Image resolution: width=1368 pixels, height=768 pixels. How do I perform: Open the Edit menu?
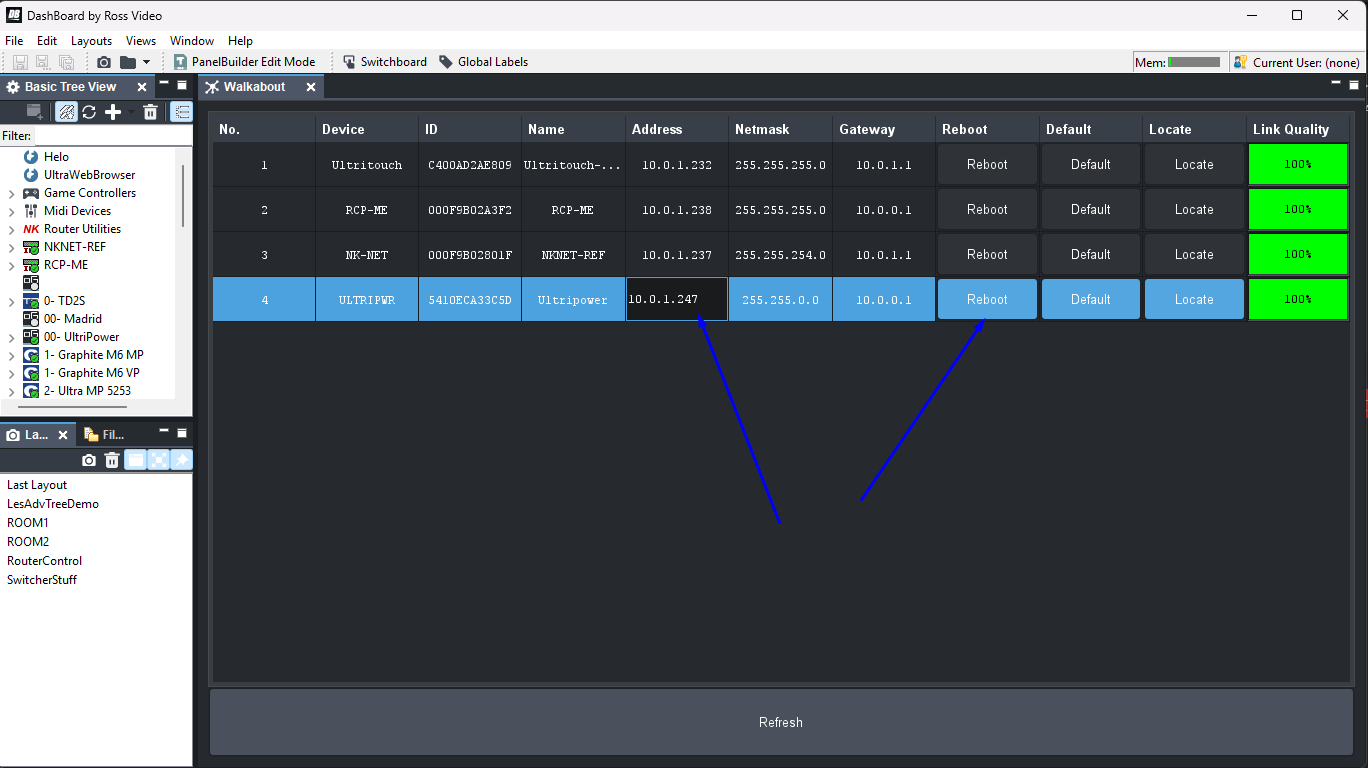[47, 41]
